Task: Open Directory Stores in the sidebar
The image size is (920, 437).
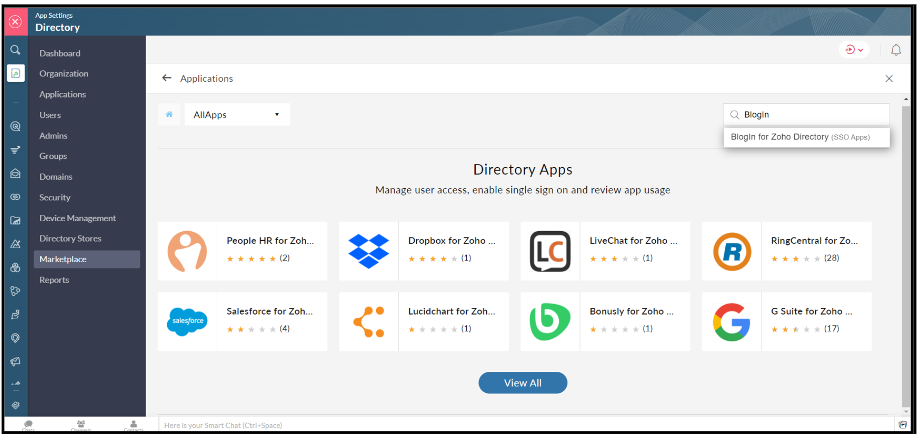Action: (70, 238)
